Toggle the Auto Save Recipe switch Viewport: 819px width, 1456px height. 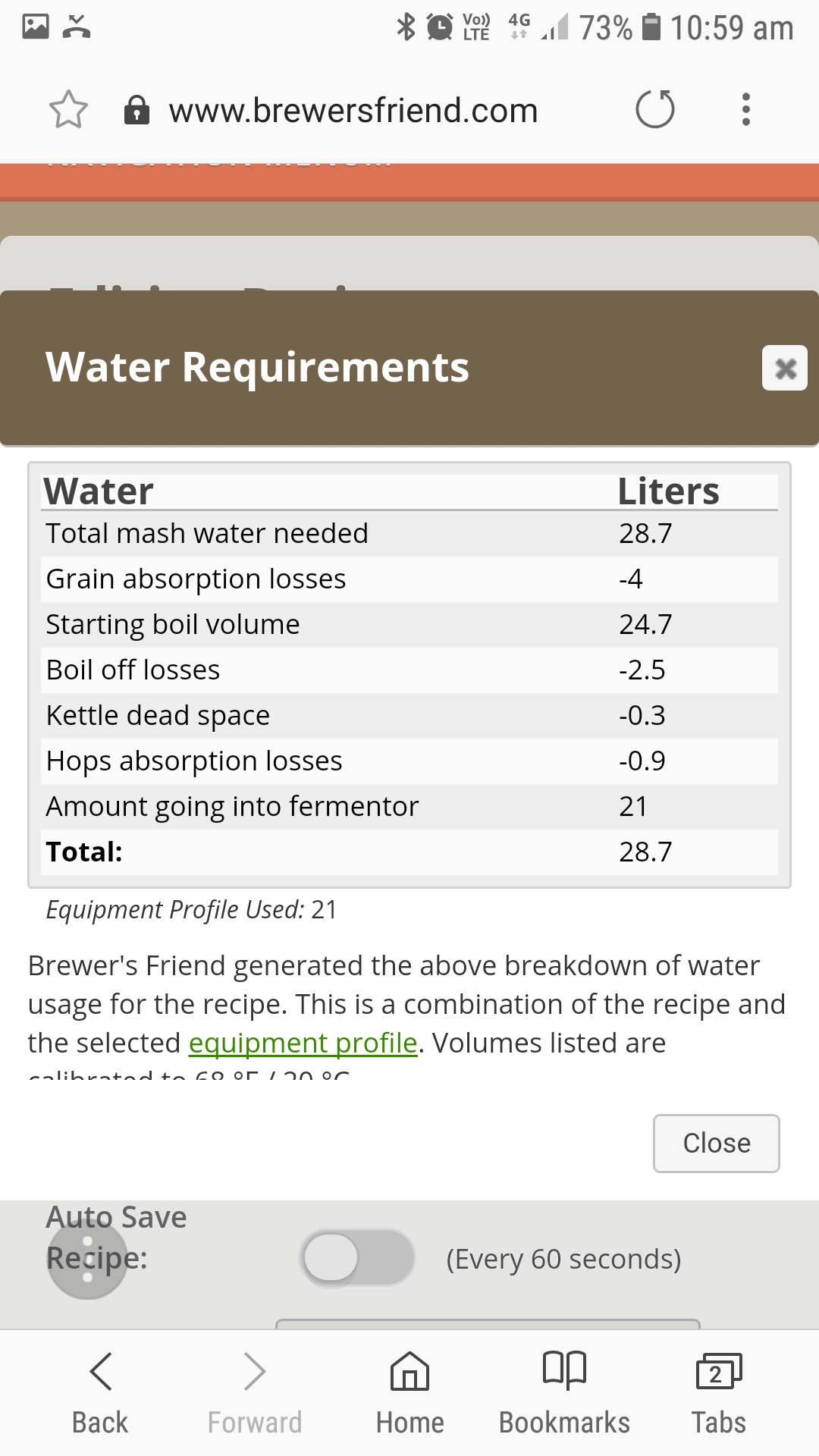[x=357, y=1258]
